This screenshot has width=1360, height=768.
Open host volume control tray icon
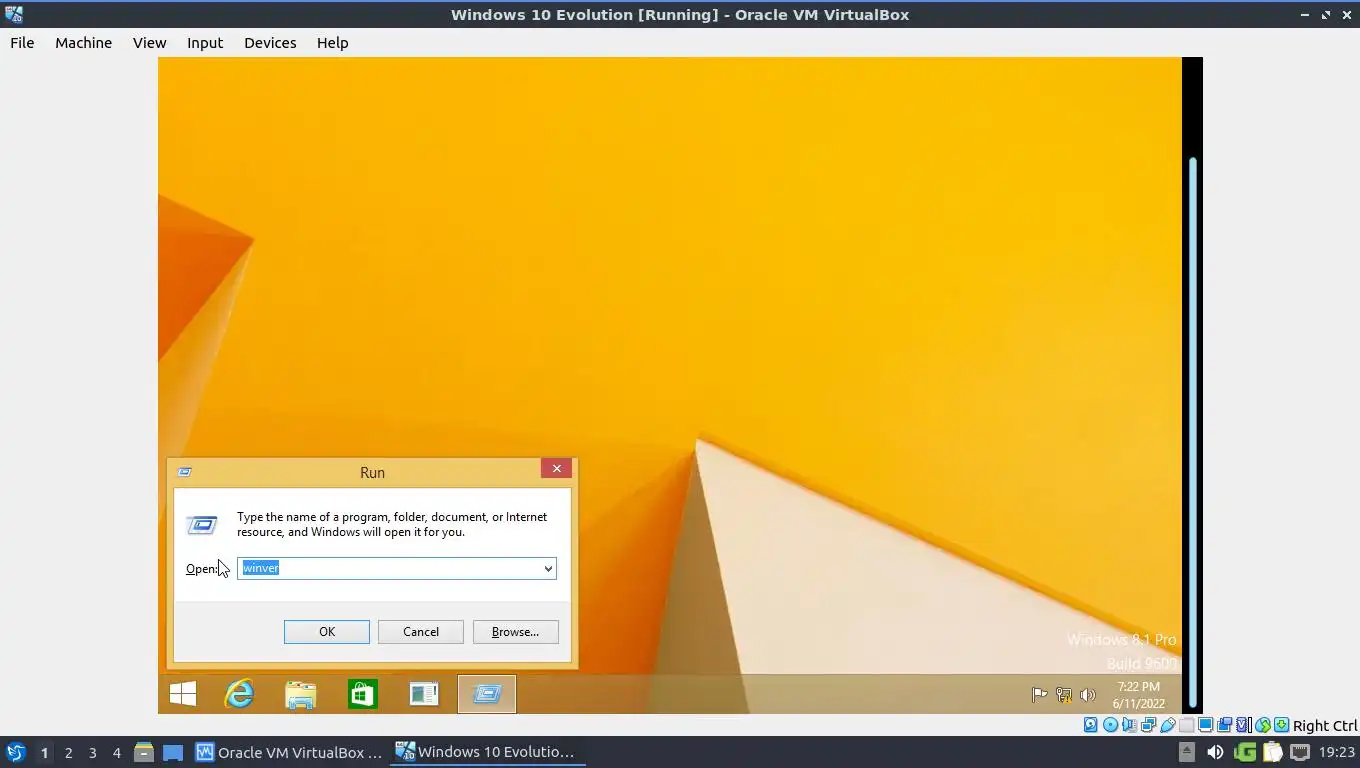[x=1215, y=752]
